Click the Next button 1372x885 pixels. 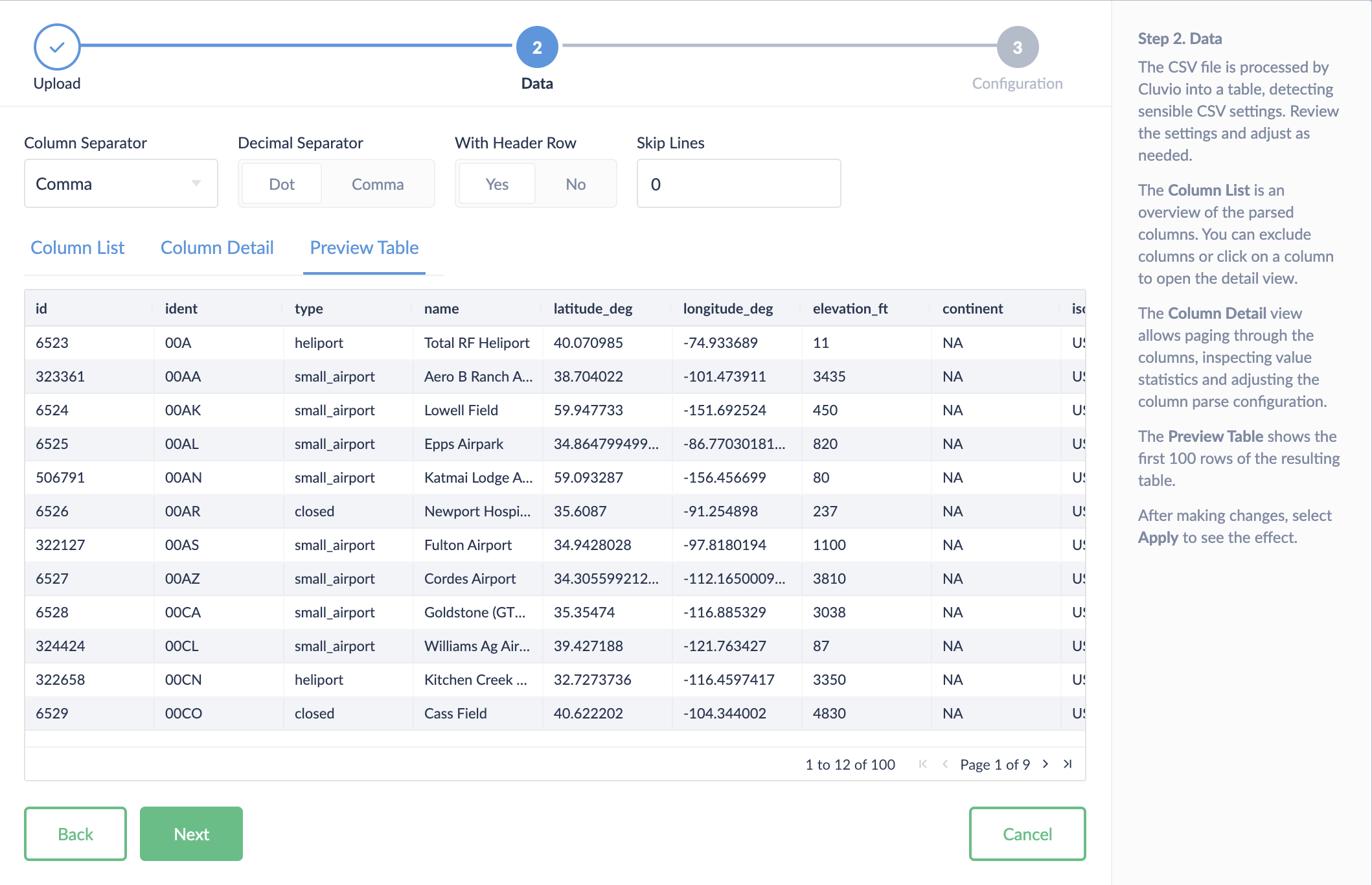191,834
